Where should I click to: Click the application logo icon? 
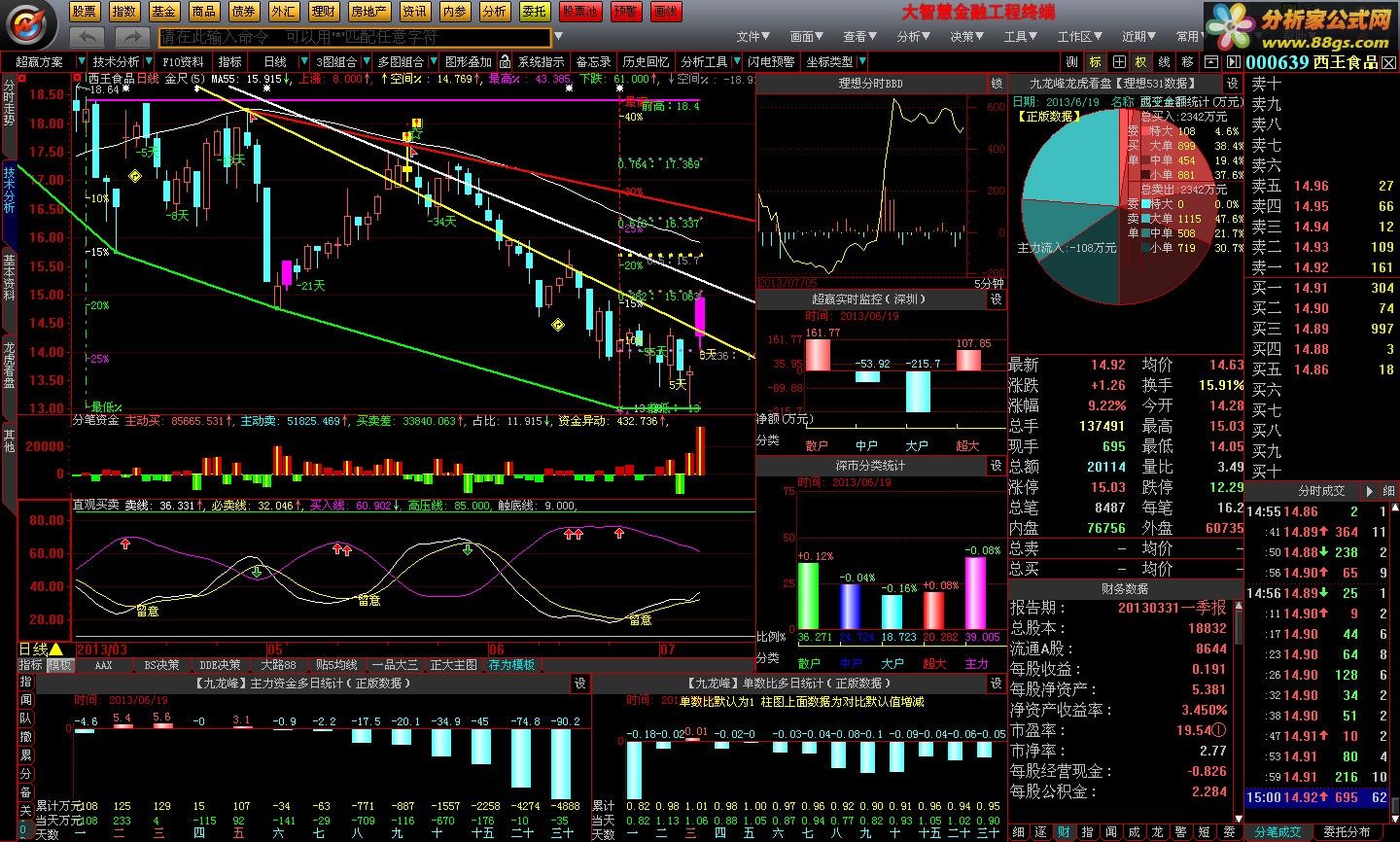pyautogui.click(x=31, y=22)
